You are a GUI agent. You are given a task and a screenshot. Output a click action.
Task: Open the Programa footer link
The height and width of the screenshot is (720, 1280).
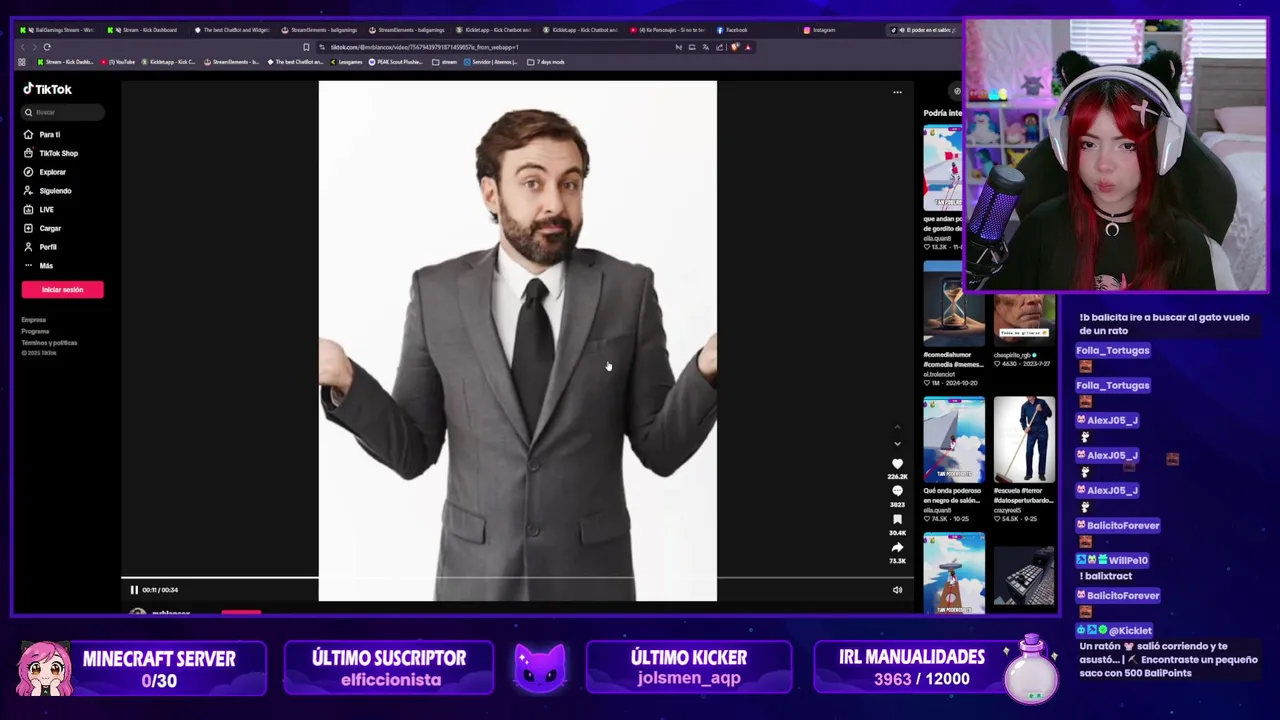click(x=35, y=331)
